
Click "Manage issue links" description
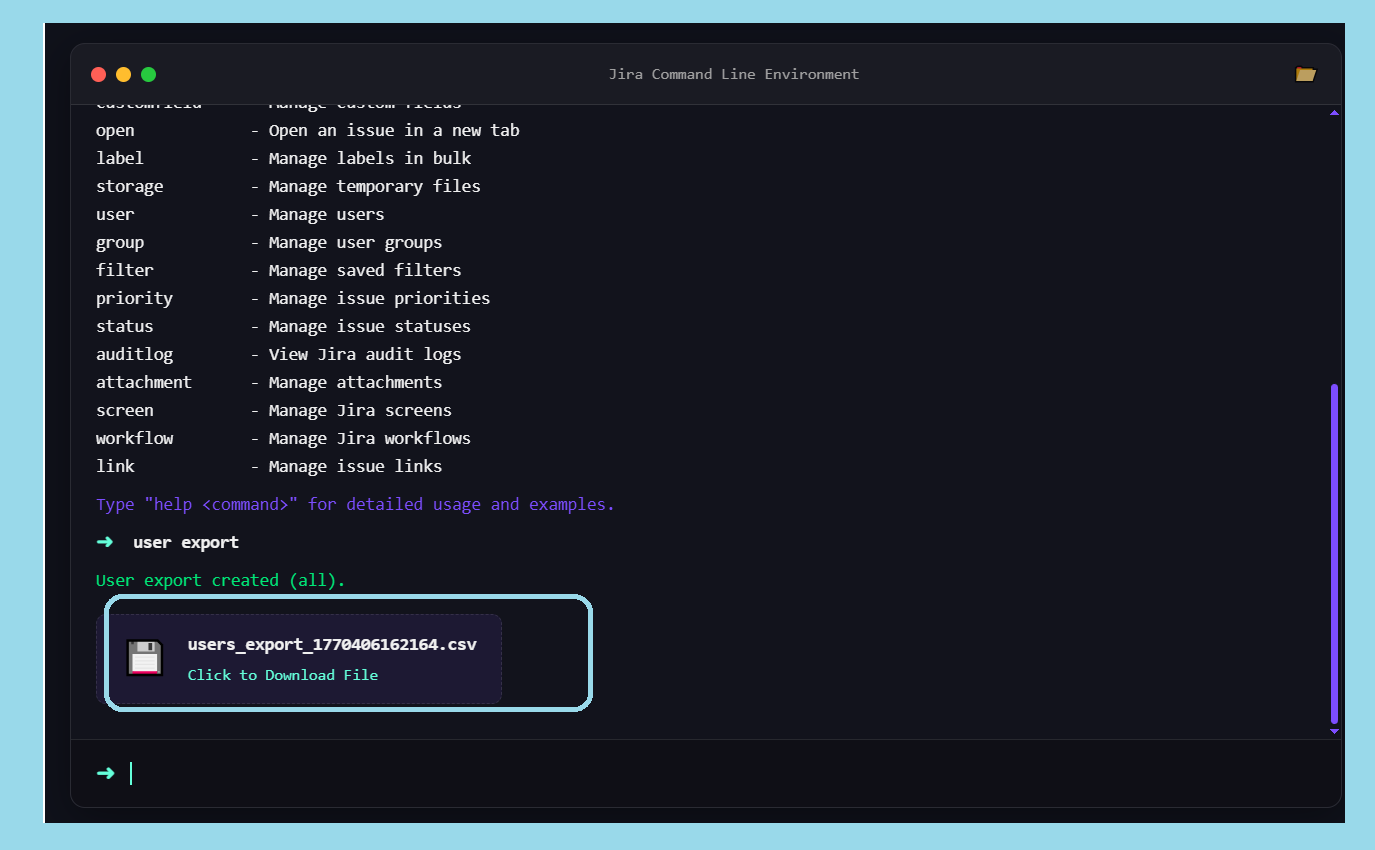coord(355,466)
